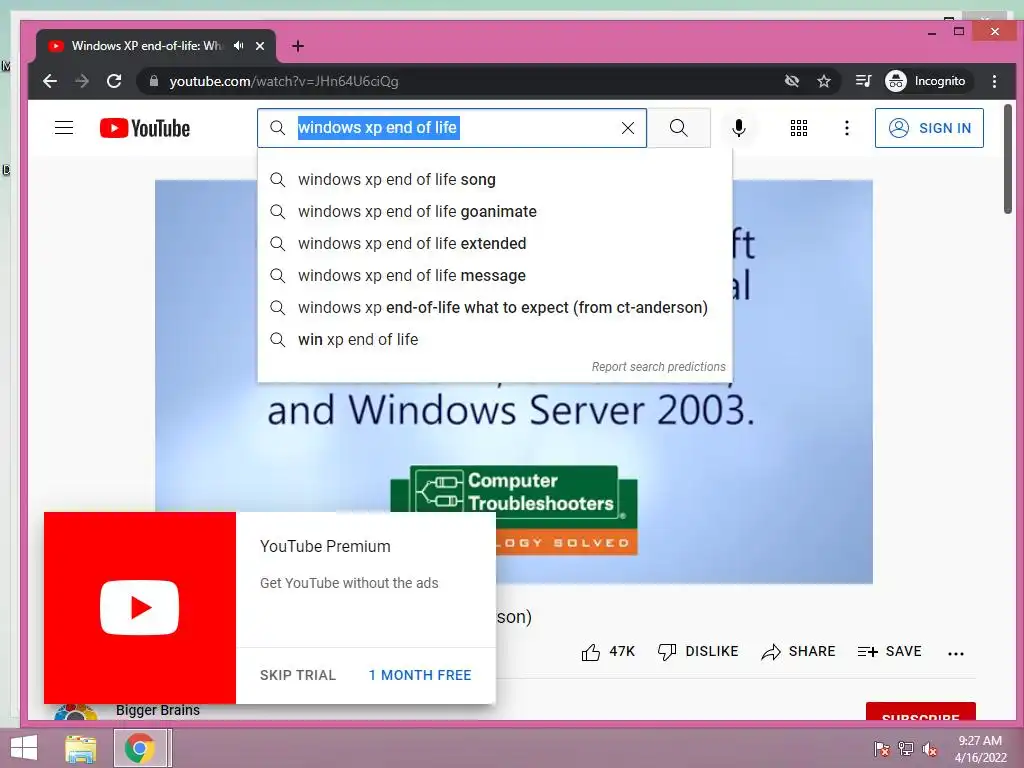Click Report search predictions link

click(658, 367)
